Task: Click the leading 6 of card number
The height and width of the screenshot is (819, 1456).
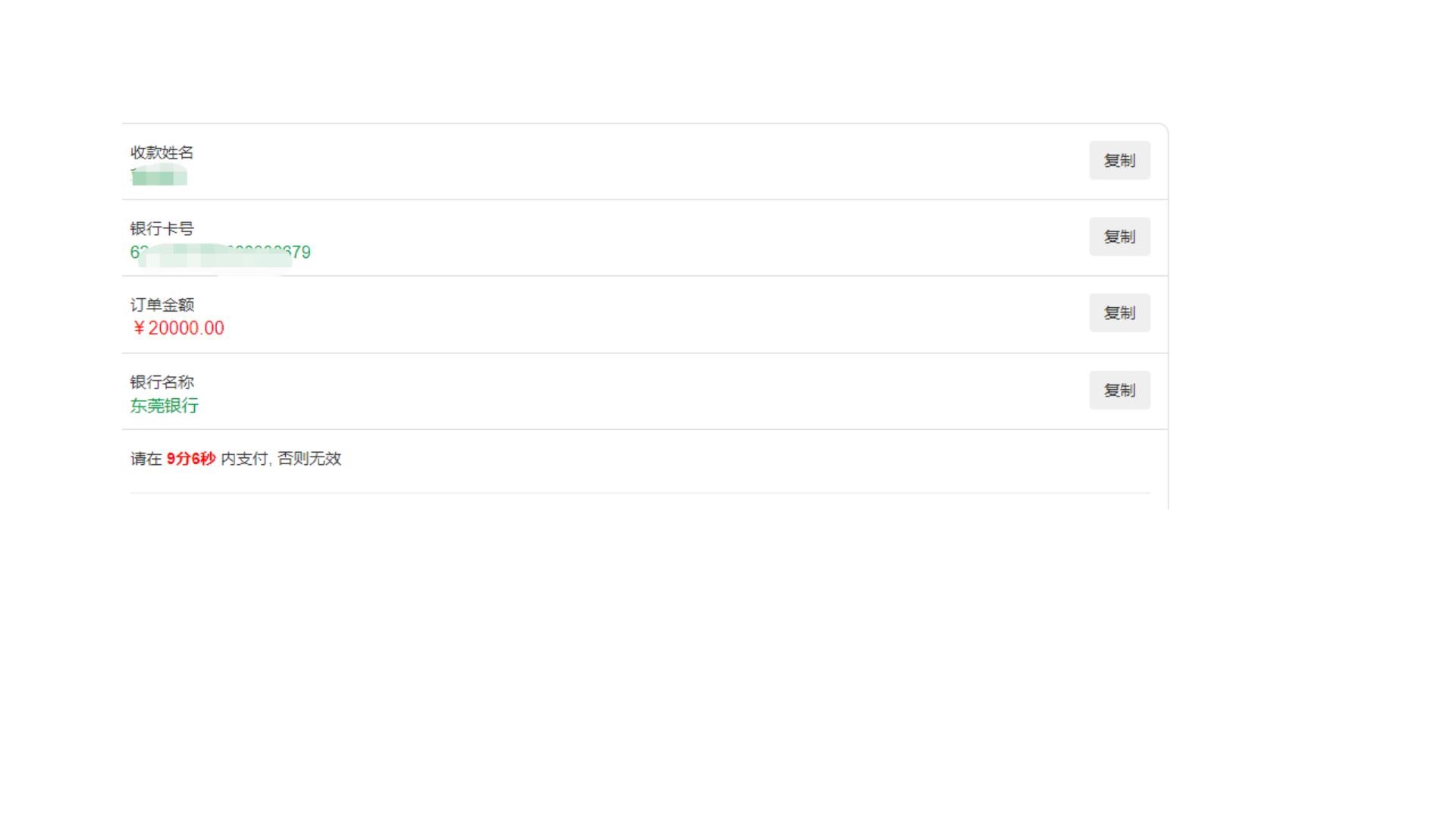Action: coord(134,253)
